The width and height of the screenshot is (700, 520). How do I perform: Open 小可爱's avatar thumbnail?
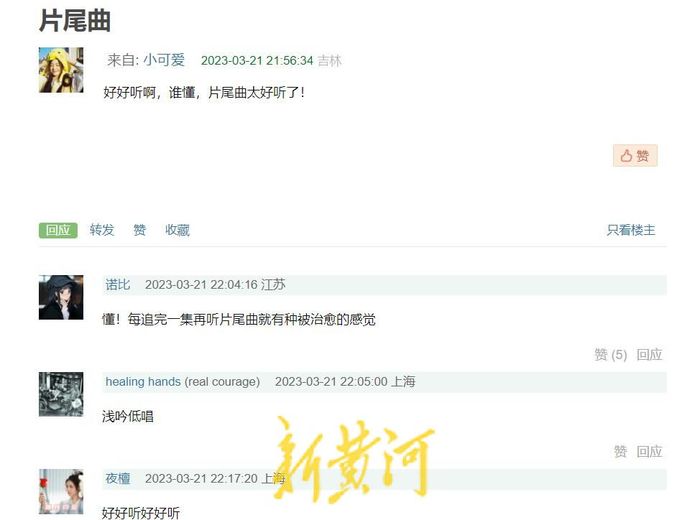[x=61, y=70]
